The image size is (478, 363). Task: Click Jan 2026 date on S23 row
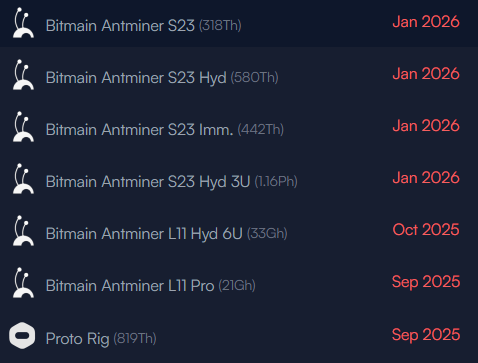tap(426, 22)
